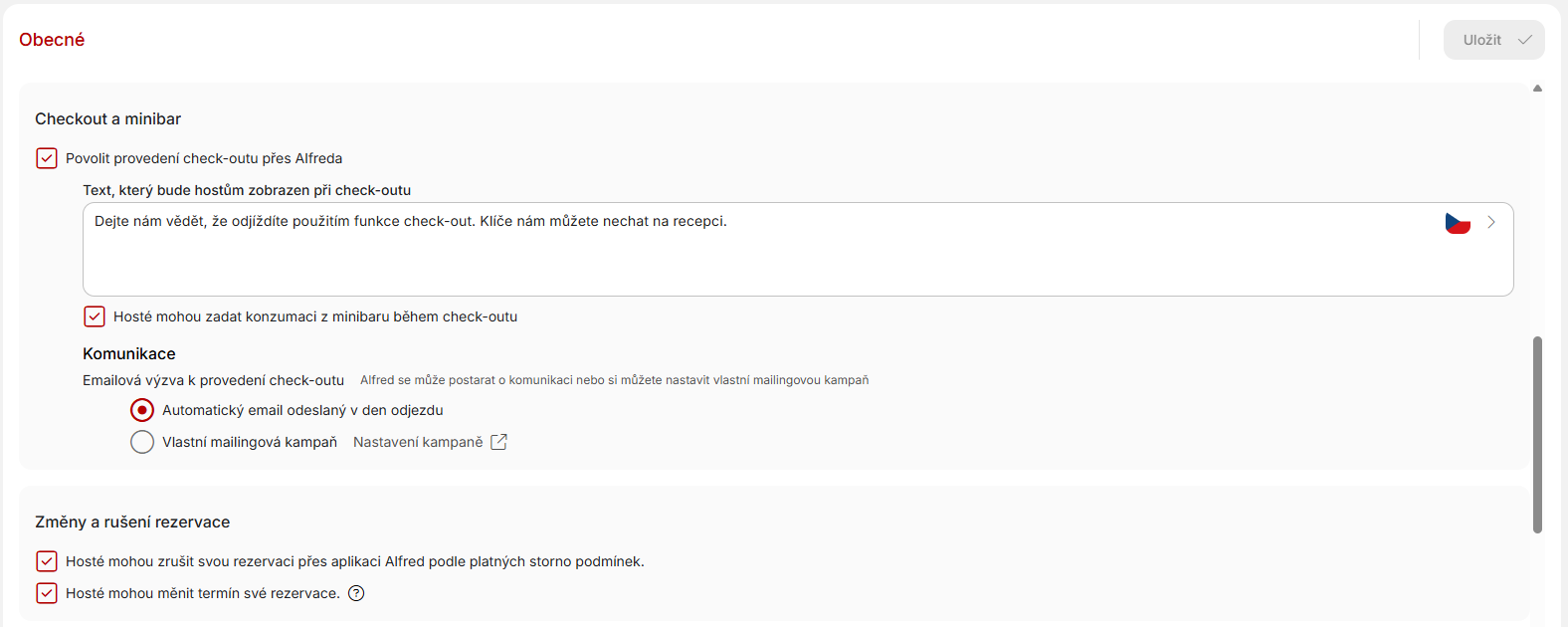
Task: Click the Uložit save button
Action: click(1494, 40)
